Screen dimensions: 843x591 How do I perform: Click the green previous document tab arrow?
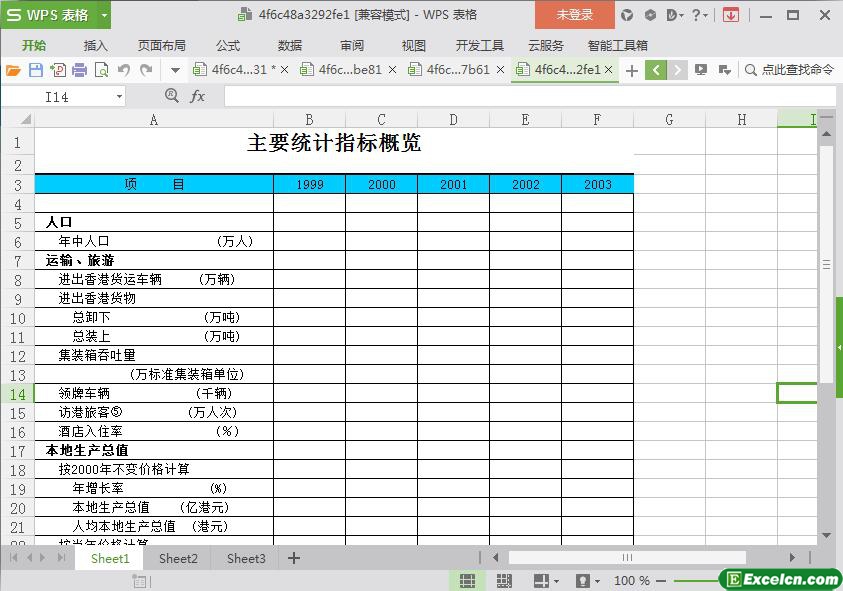pos(656,70)
